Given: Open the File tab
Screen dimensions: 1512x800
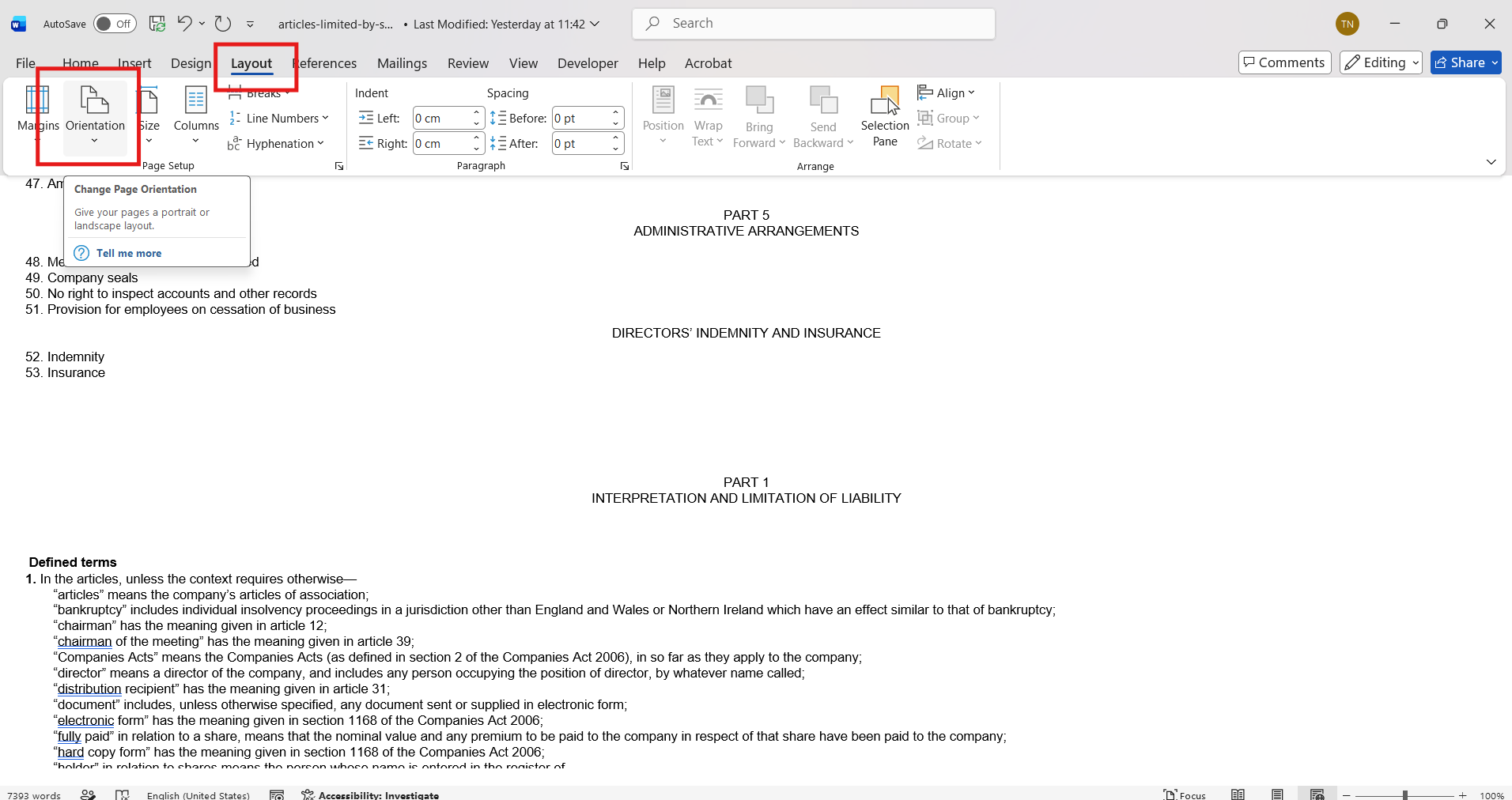Looking at the screenshot, I should (x=26, y=63).
